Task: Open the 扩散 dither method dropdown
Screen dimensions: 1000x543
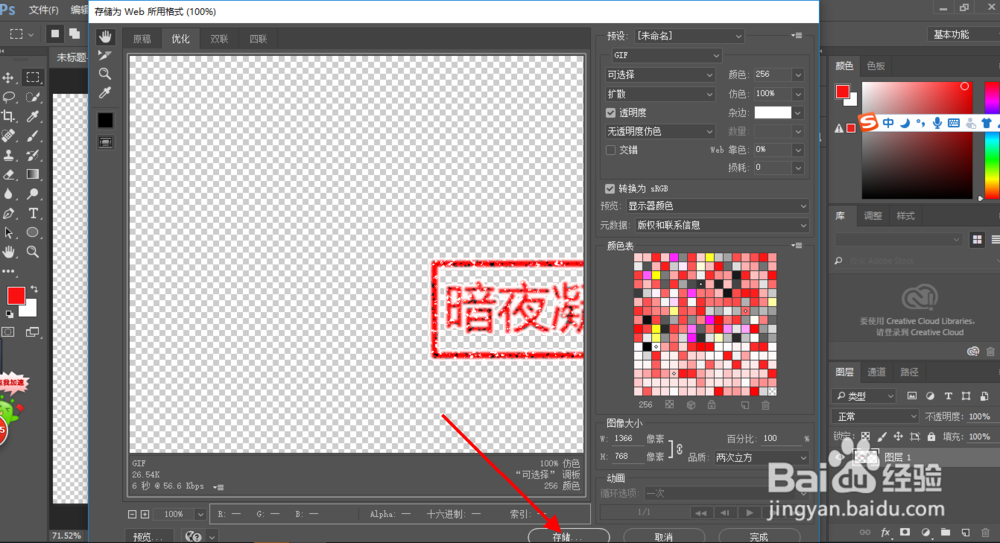Action: [x=659, y=94]
